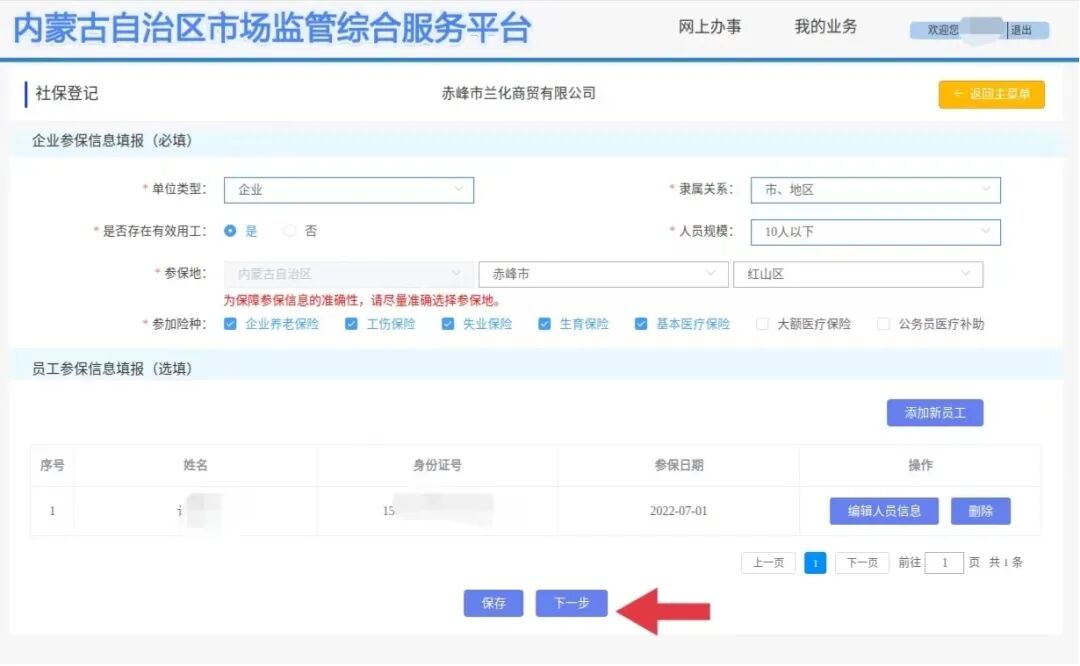Open the 赤峰市 city dropdown

pos(603,273)
